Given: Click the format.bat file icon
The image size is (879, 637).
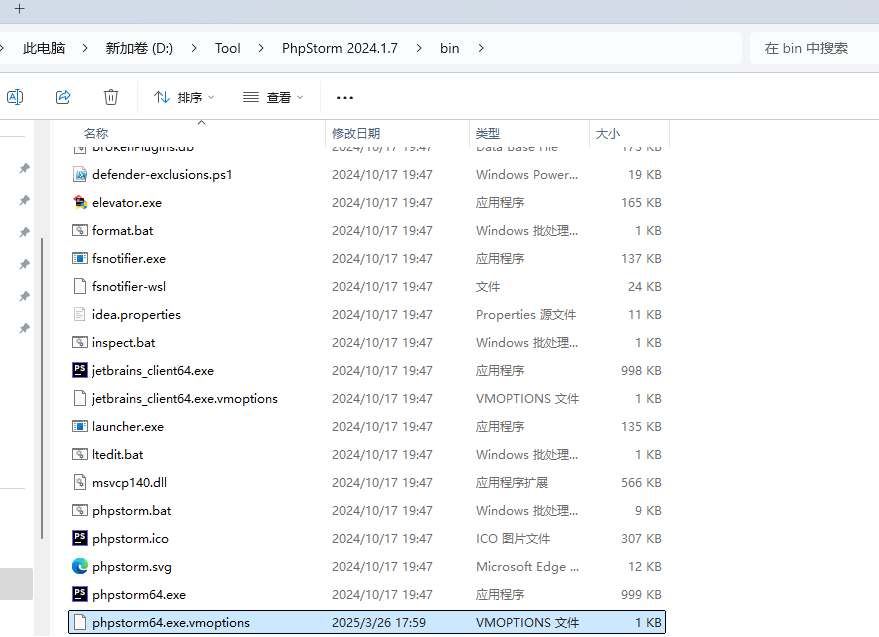Looking at the screenshot, I should (80, 230).
